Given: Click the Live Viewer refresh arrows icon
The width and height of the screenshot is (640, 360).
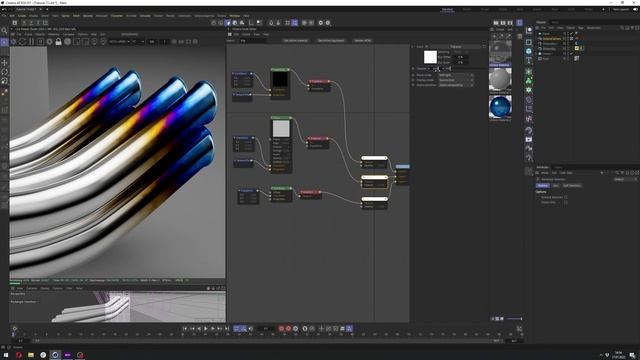Looking at the screenshot, I should point(22,42).
